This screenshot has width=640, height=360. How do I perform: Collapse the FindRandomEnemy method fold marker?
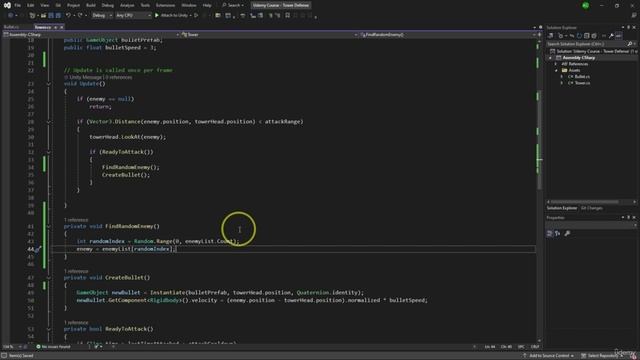pos(49,226)
